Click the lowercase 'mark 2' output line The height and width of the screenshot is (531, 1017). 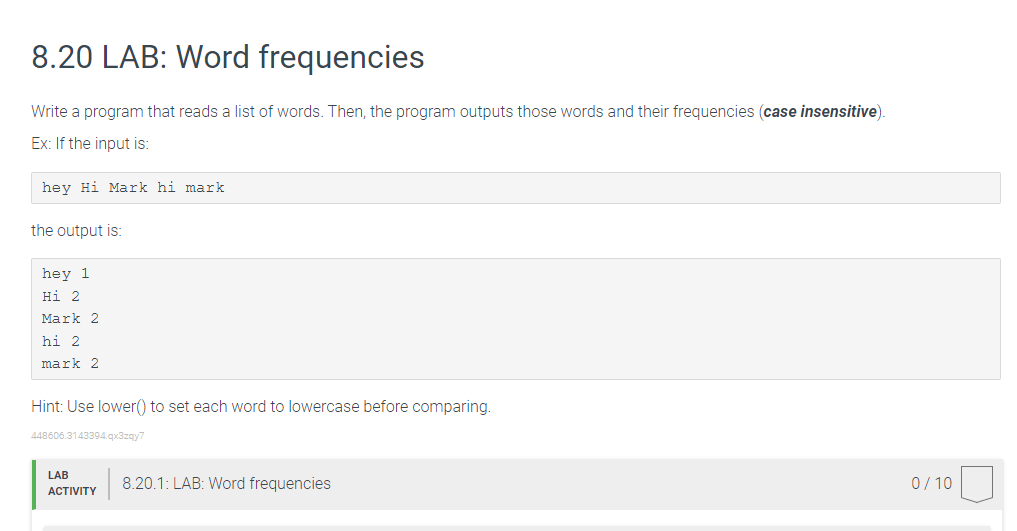click(70, 364)
